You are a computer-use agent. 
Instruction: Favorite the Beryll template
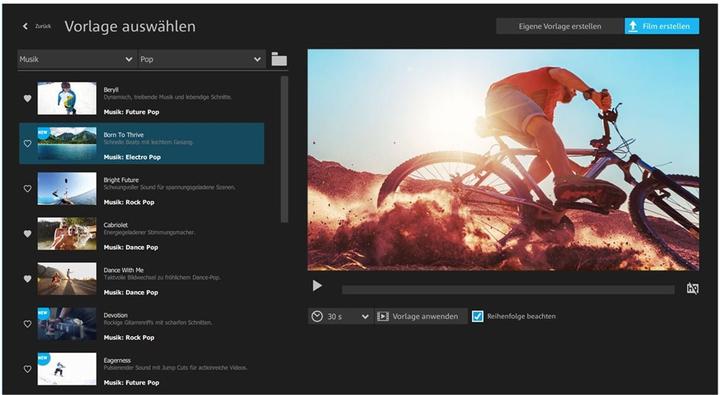tap(28, 98)
